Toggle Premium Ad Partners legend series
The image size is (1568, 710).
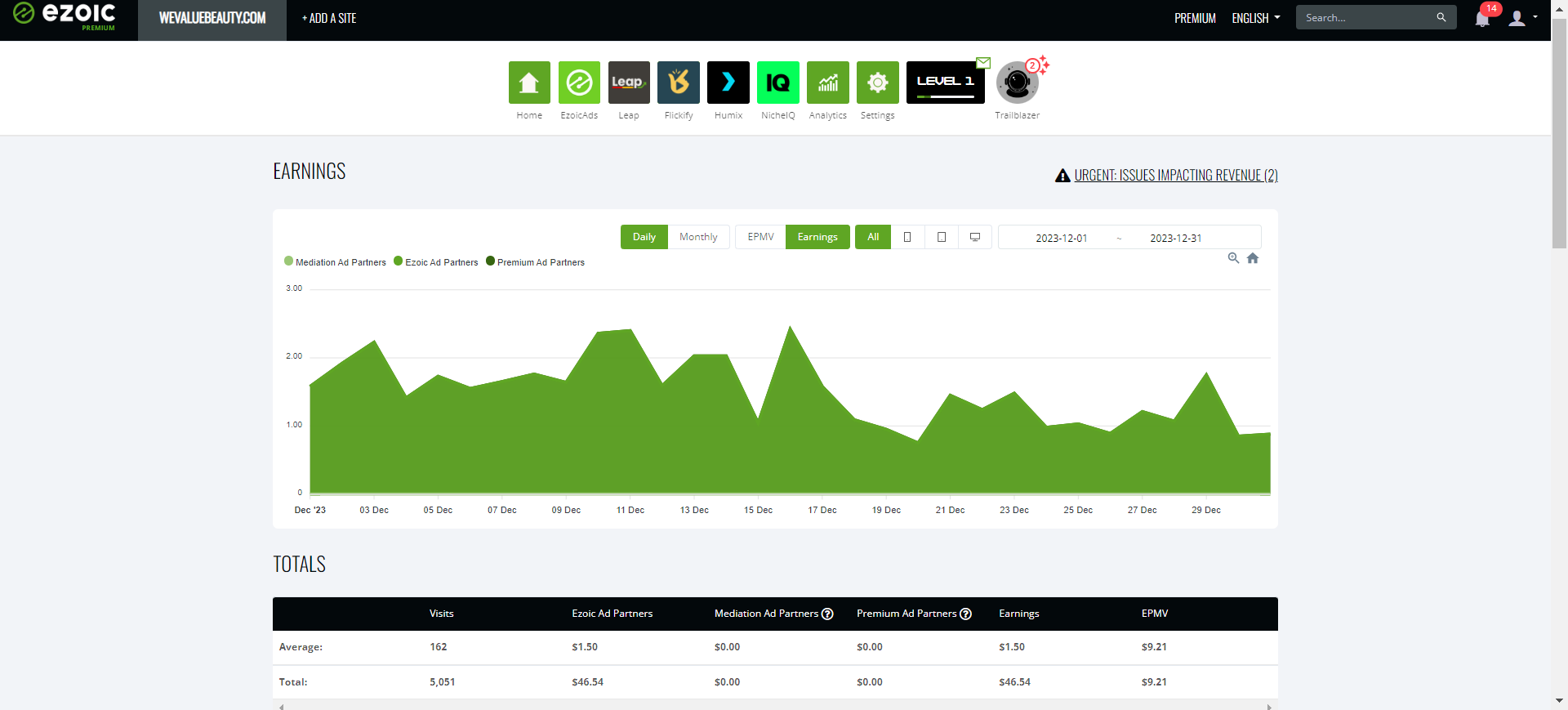[535, 262]
